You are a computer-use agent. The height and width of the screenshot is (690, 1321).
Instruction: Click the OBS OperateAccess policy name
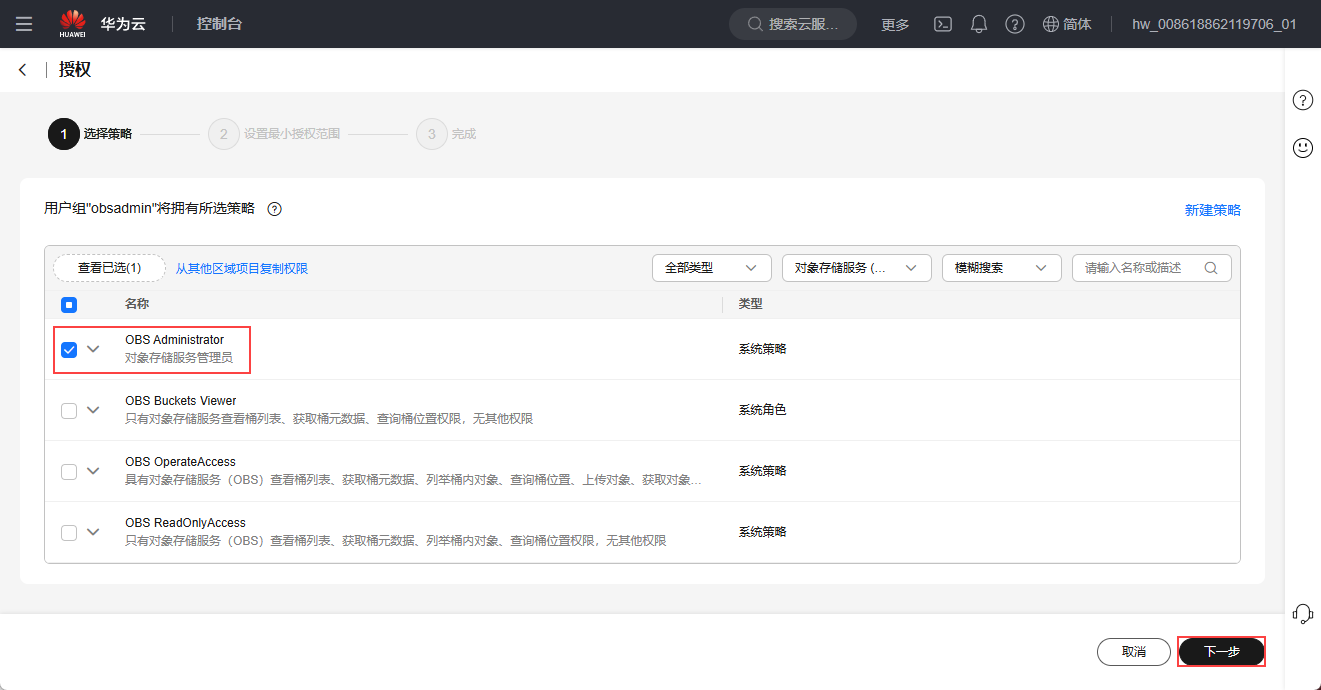point(180,462)
